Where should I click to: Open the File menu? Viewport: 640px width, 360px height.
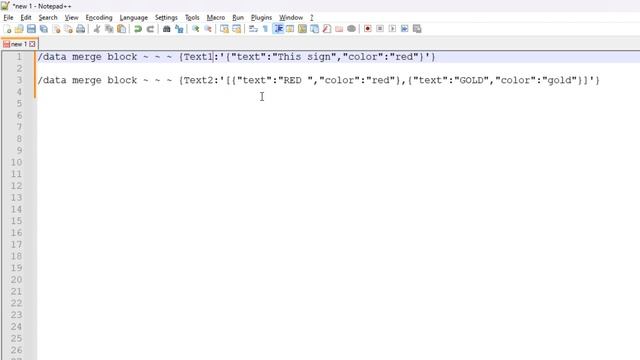8,18
